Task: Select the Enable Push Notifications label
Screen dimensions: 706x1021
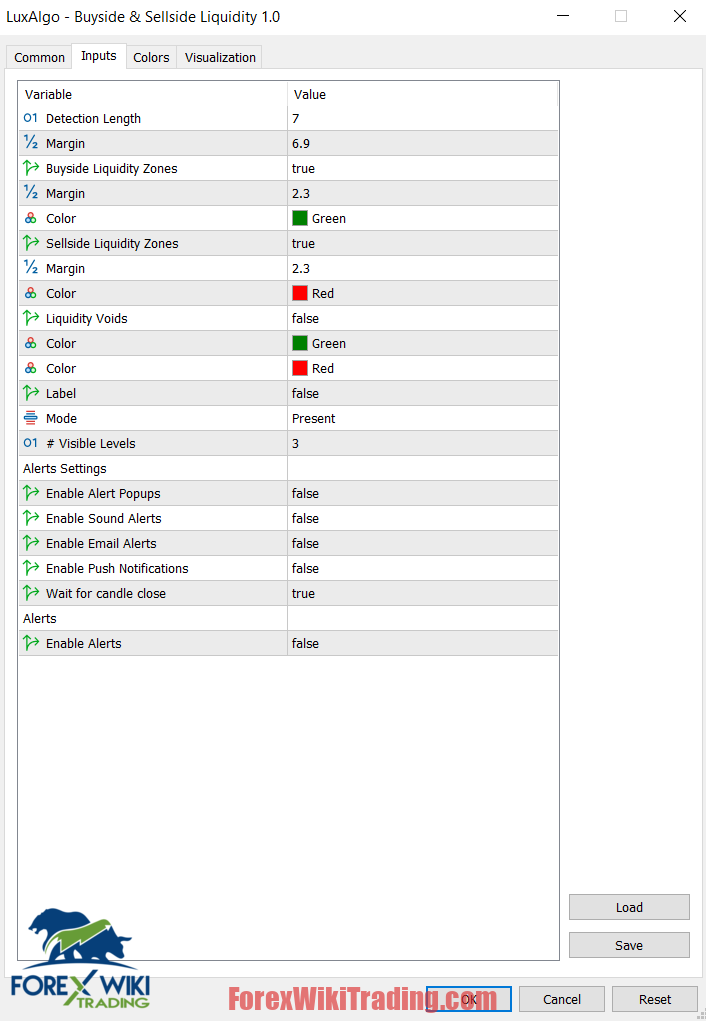Action: [x=117, y=568]
